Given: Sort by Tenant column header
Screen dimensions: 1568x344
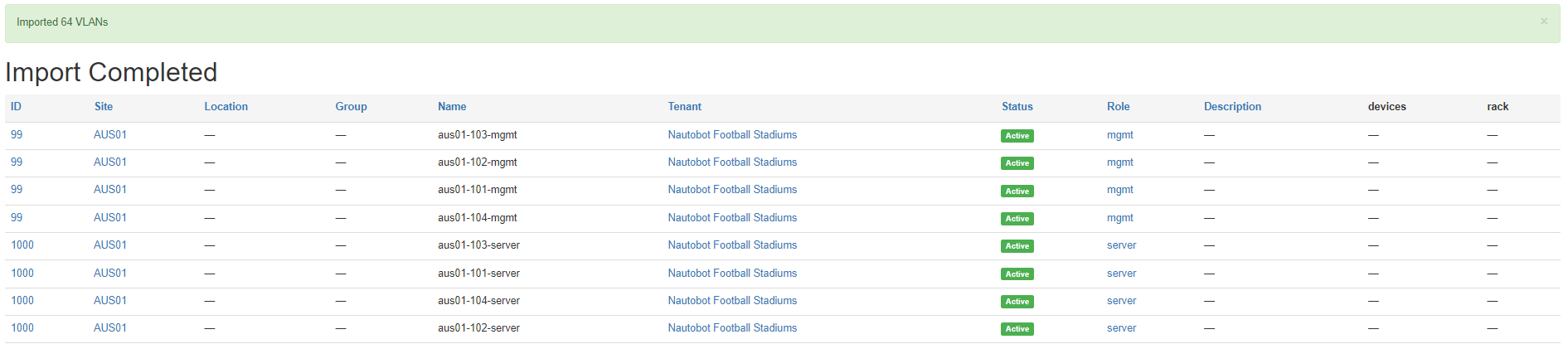Looking at the screenshot, I should tap(684, 107).
